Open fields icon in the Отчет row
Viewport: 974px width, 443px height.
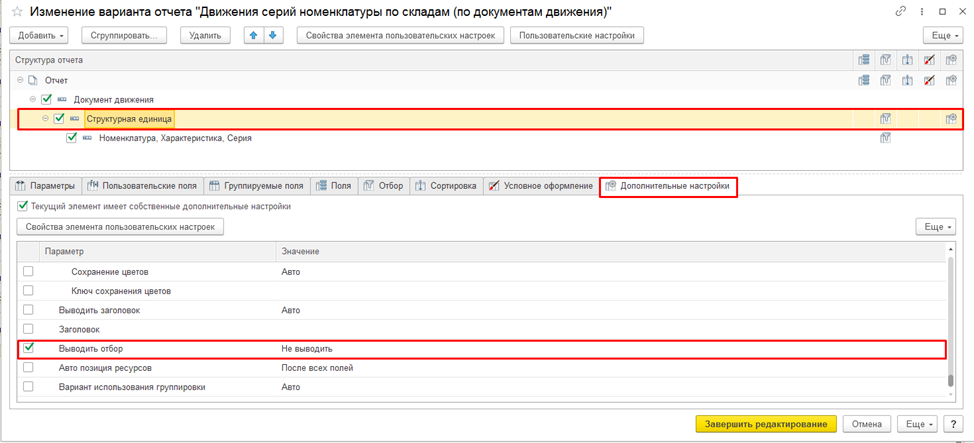pyautogui.click(x=863, y=80)
